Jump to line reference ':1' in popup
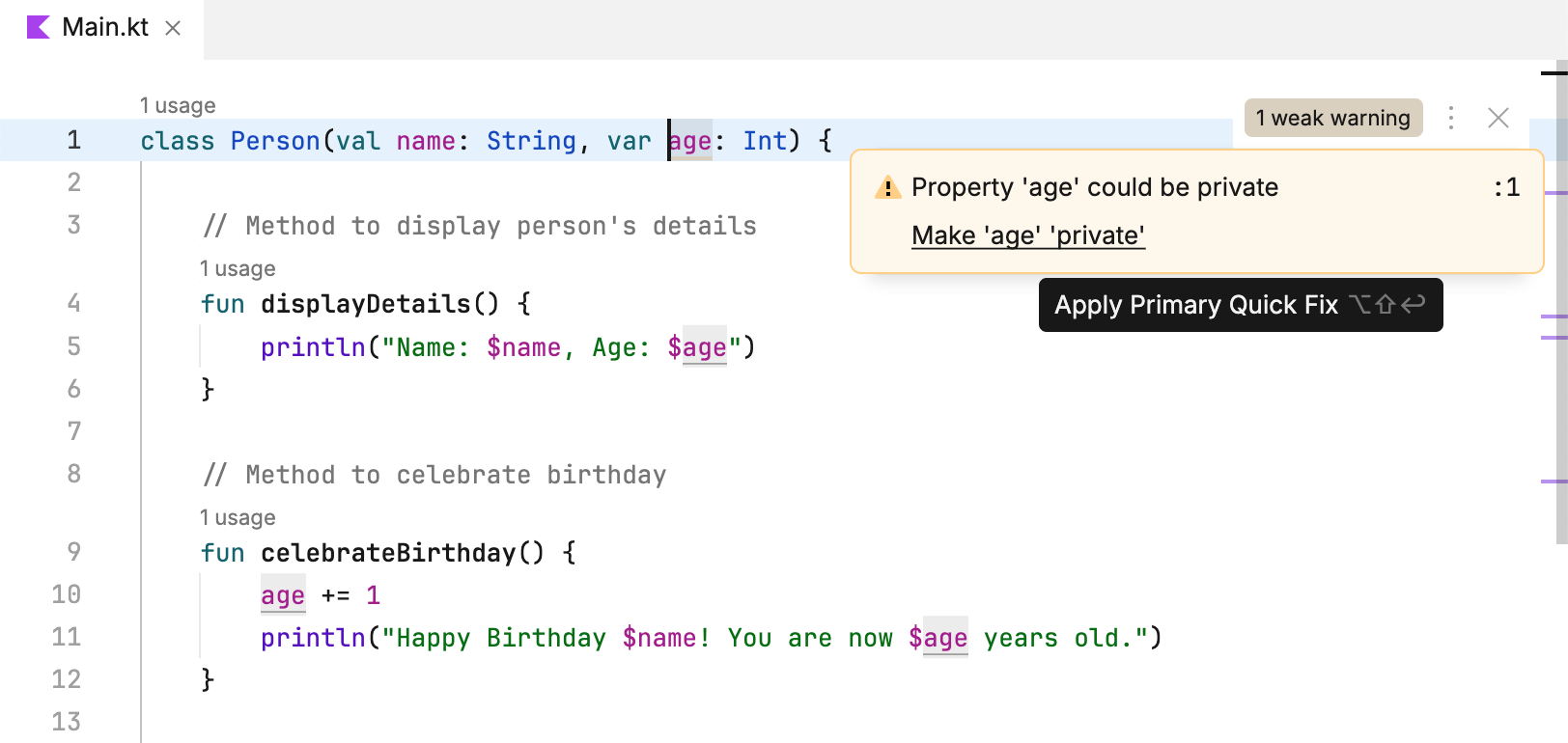Screen dimensions: 1568x743 pyautogui.click(x=1506, y=187)
